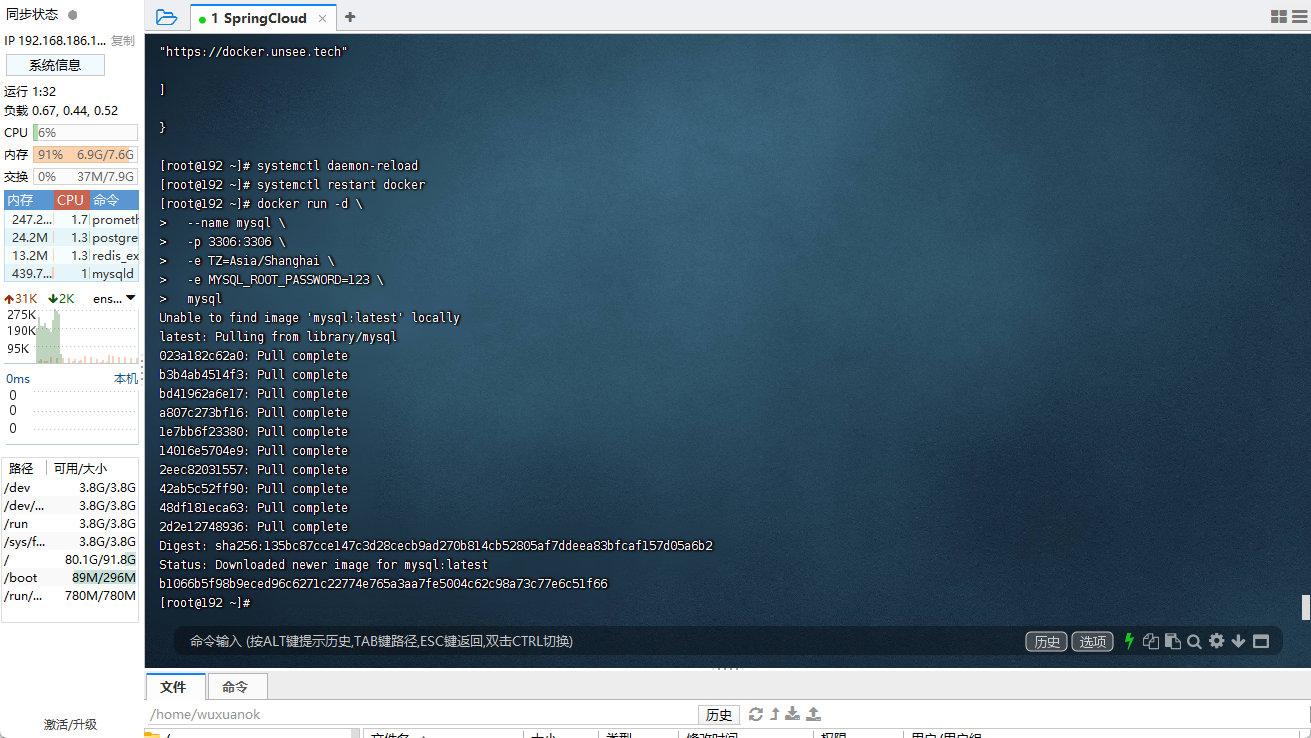Click the copy icon in the terminal toolbar
This screenshot has height=738, width=1311.
(x=1151, y=641)
